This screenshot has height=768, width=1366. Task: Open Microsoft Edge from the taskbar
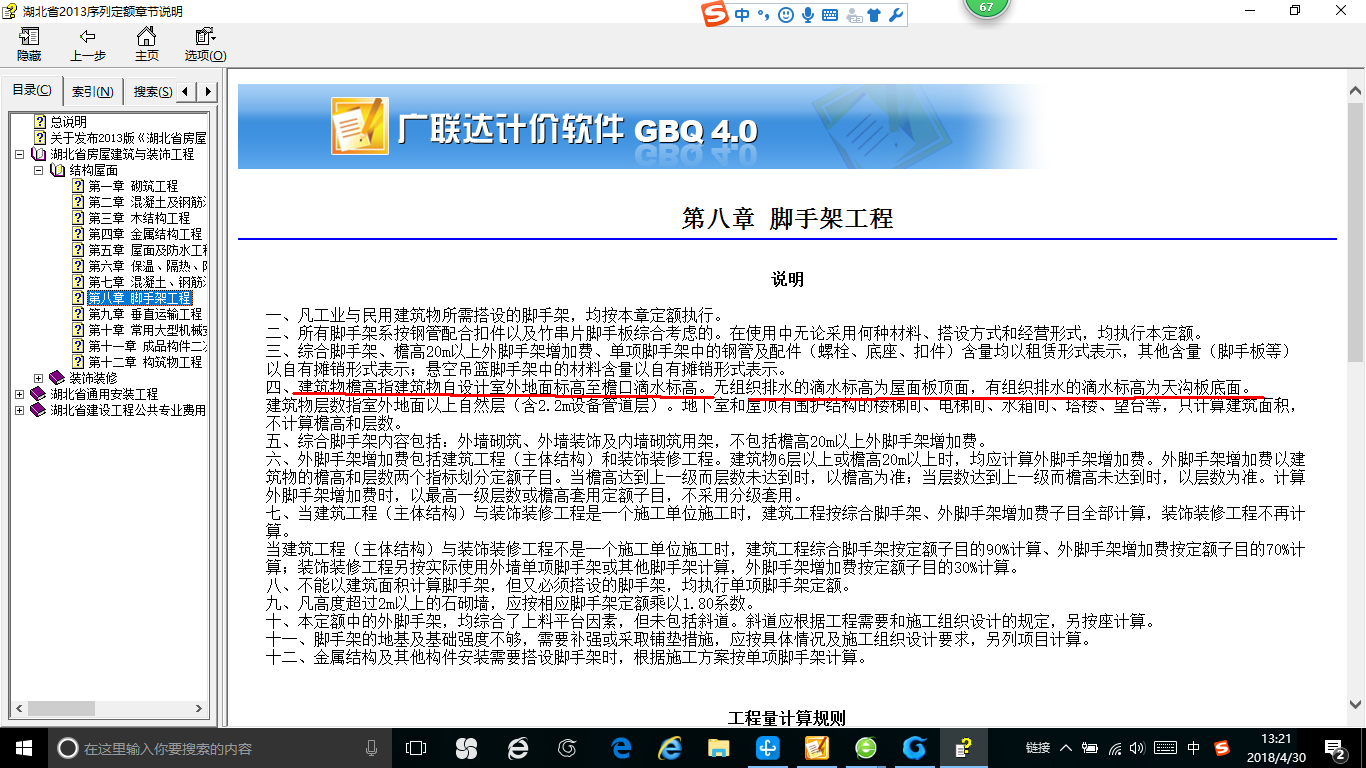pos(621,747)
